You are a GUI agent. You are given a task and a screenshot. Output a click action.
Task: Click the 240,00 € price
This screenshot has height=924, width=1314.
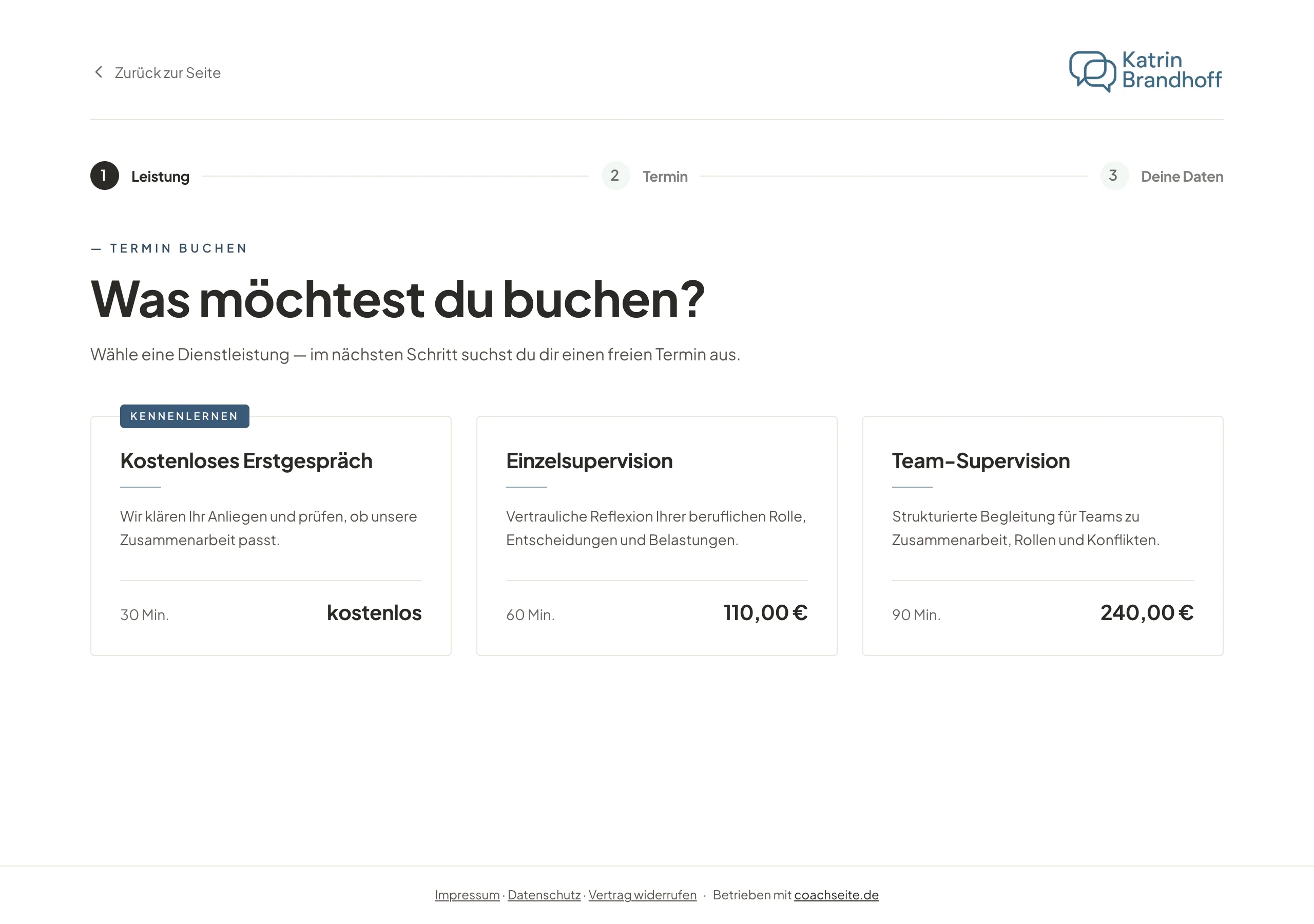click(1147, 612)
